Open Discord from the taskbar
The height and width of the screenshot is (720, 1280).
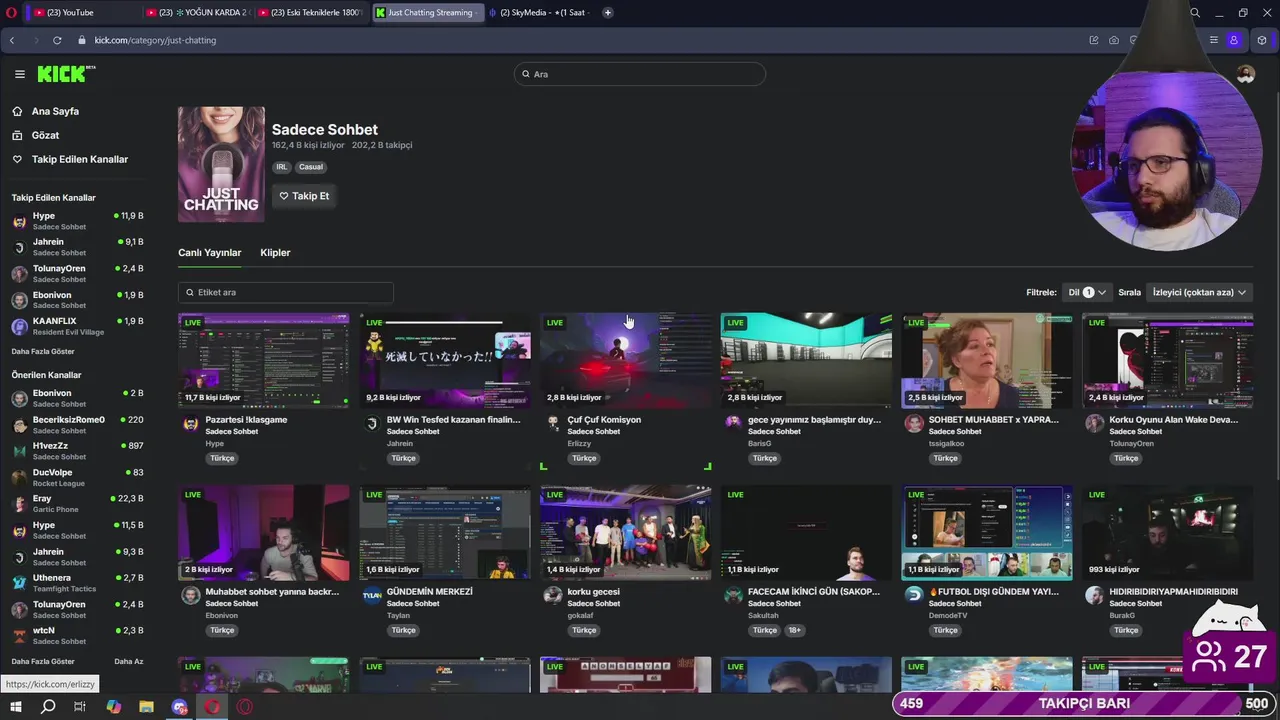(179, 707)
